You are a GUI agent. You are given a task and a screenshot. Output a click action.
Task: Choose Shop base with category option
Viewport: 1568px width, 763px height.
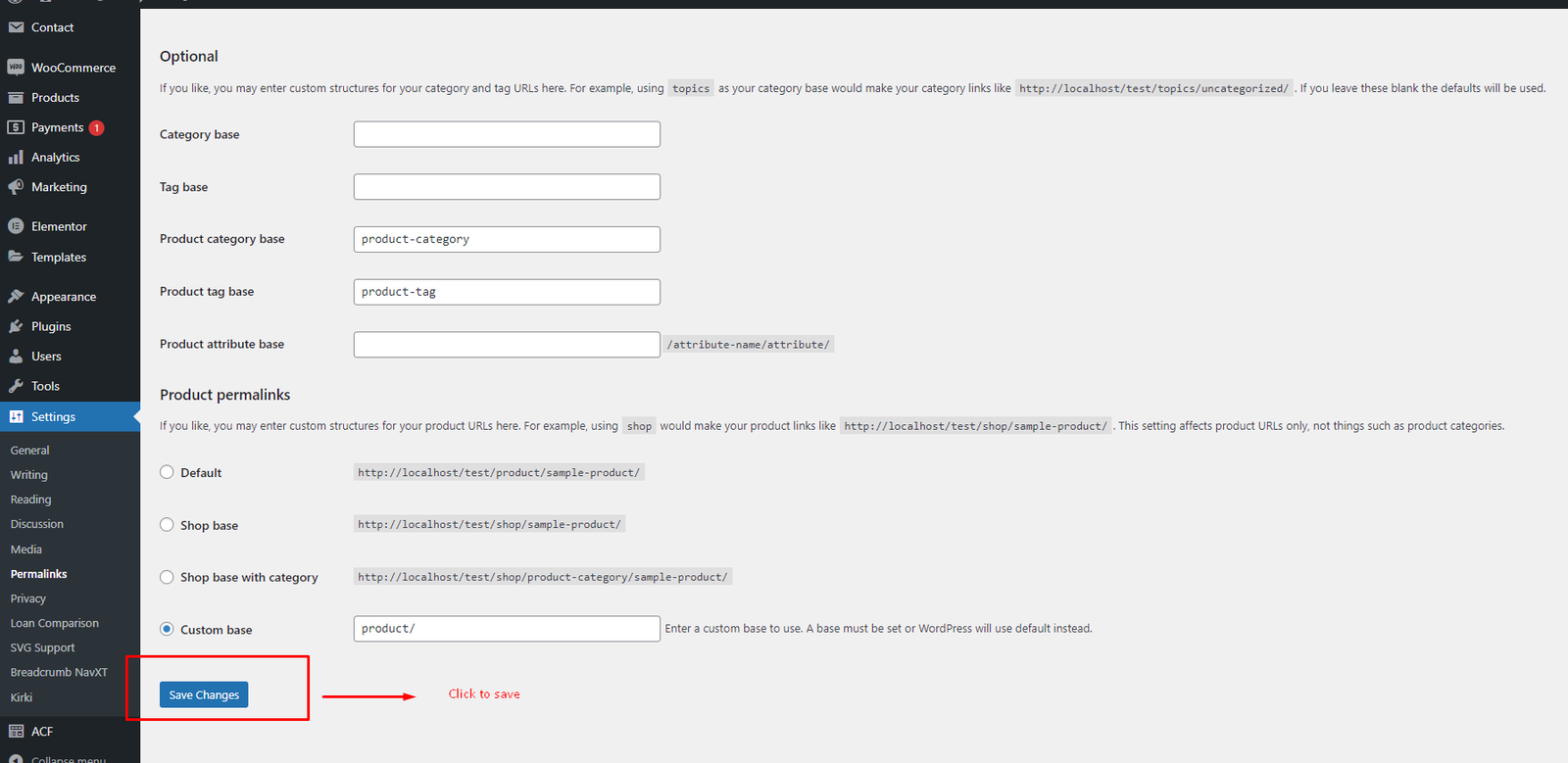pyautogui.click(x=167, y=577)
